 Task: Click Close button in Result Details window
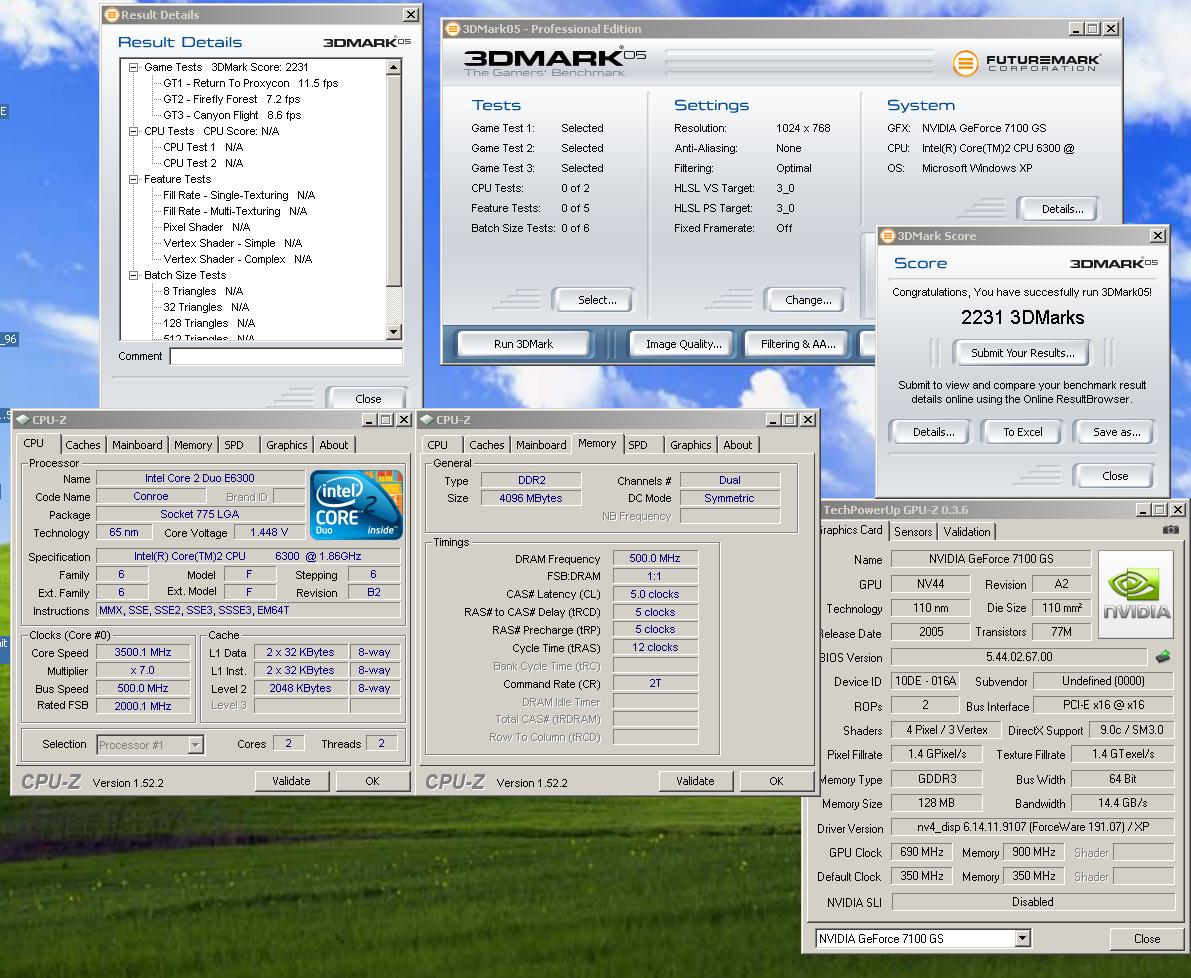368,399
